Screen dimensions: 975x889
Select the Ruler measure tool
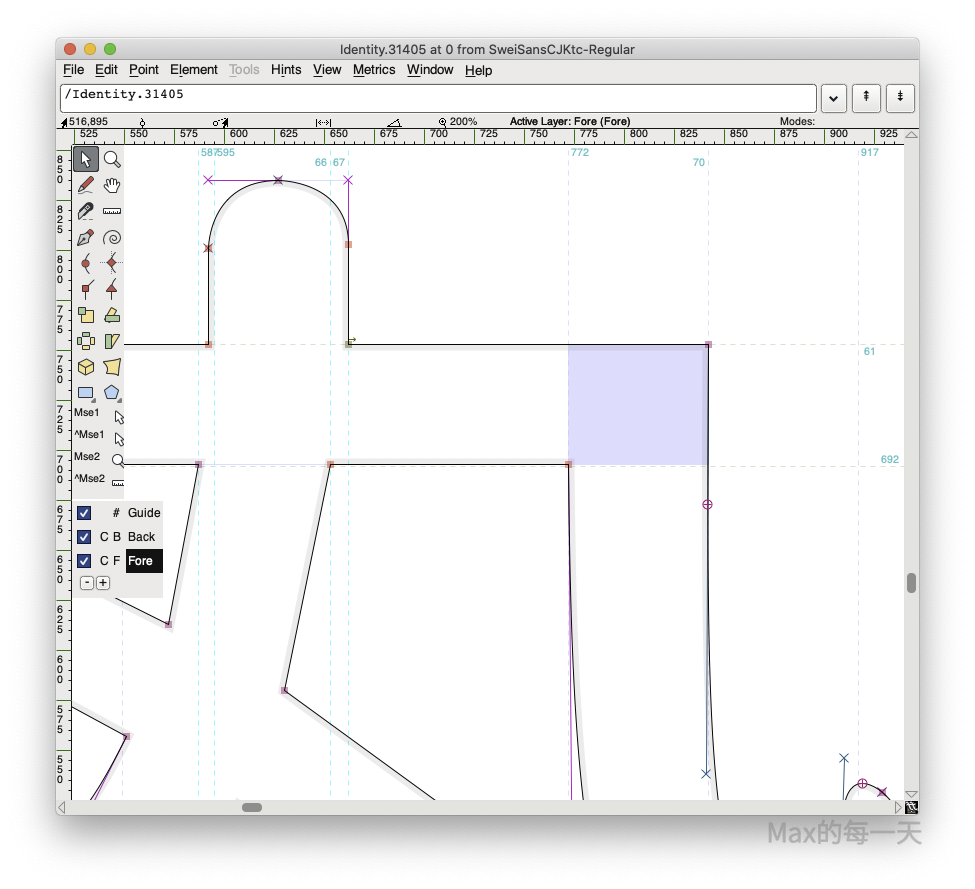pyautogui.click(x=112, y=211)
